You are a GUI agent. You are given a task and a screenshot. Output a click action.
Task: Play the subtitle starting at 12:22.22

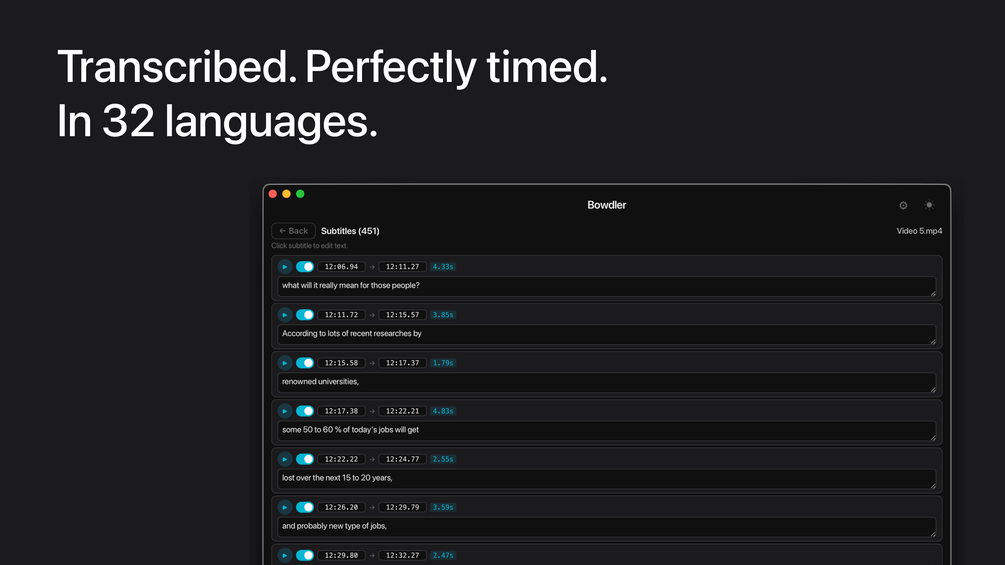pyautogui.click(x=285, y=459)
